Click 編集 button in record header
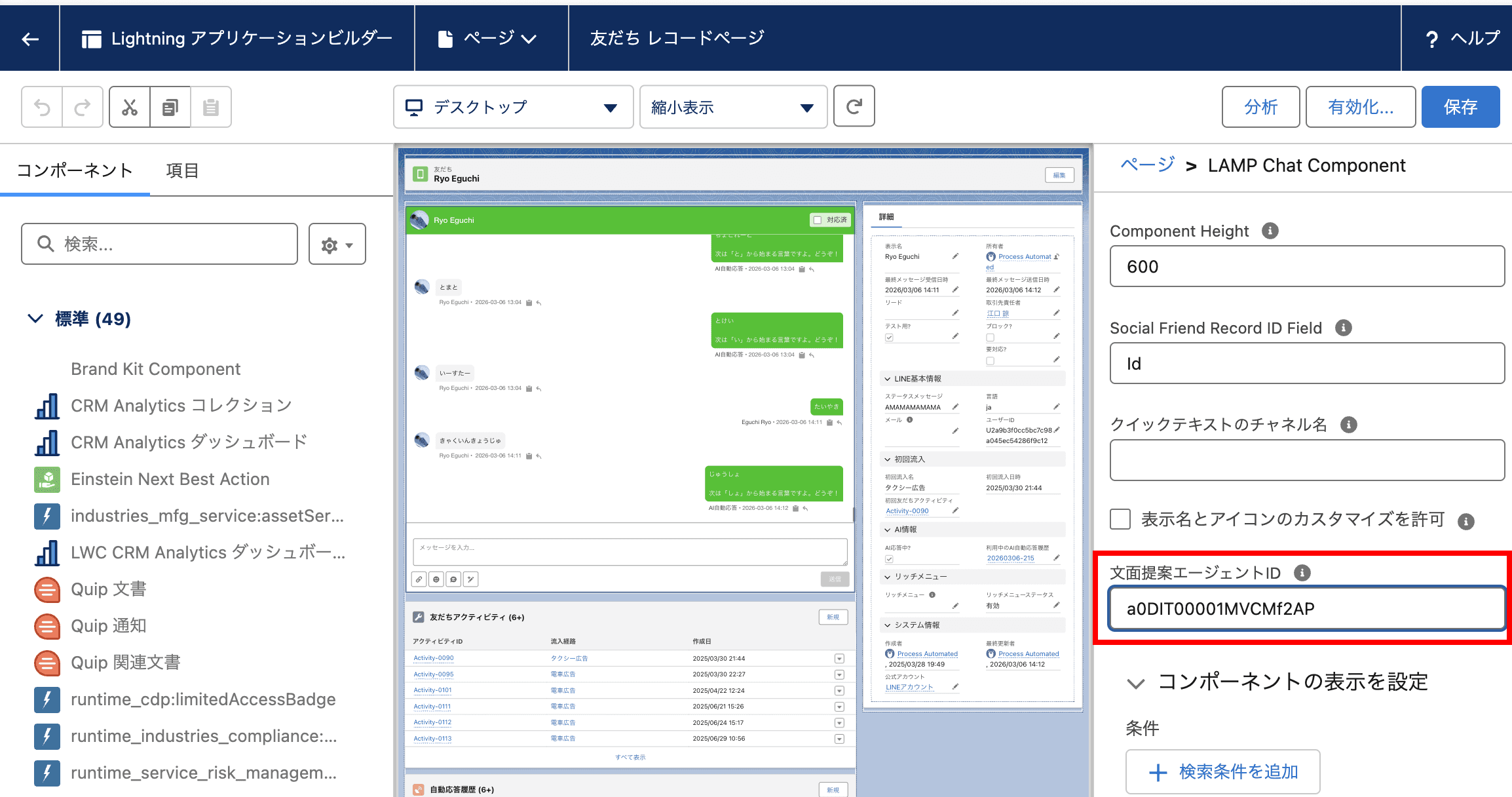This screenshot has height=797, width=1512. tap(1059, 175)
